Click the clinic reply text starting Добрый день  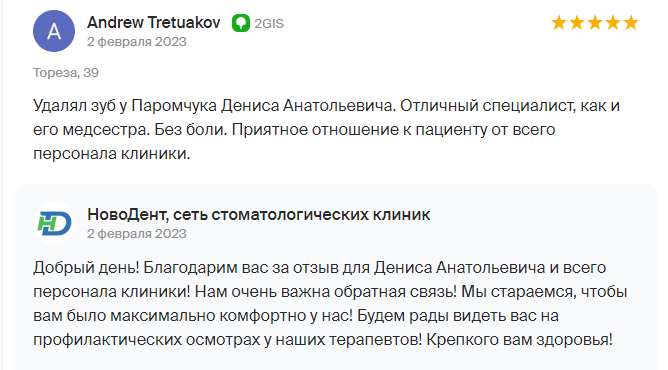[330, 304]
